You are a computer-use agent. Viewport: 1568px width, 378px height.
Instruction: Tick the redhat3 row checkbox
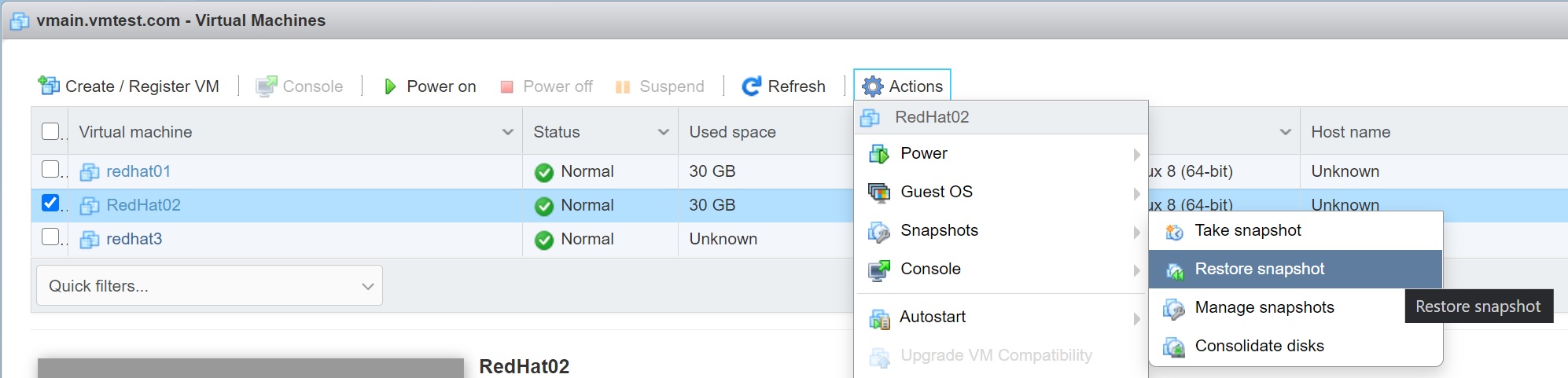pyautogui.click(x=50, y=237)
